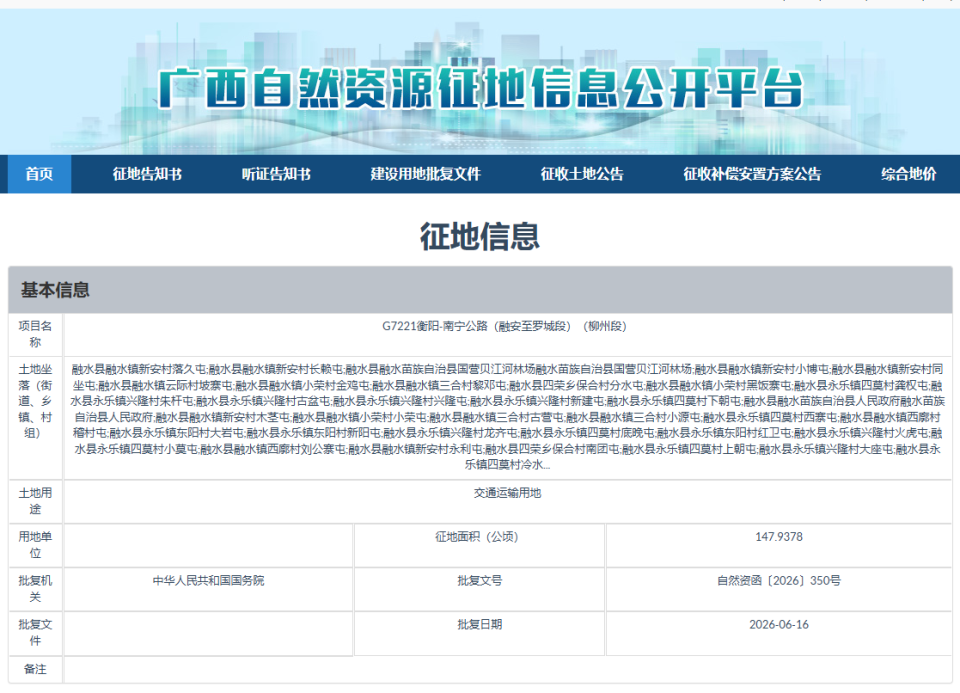Click the 批复文件 label cell

(36, 633)
